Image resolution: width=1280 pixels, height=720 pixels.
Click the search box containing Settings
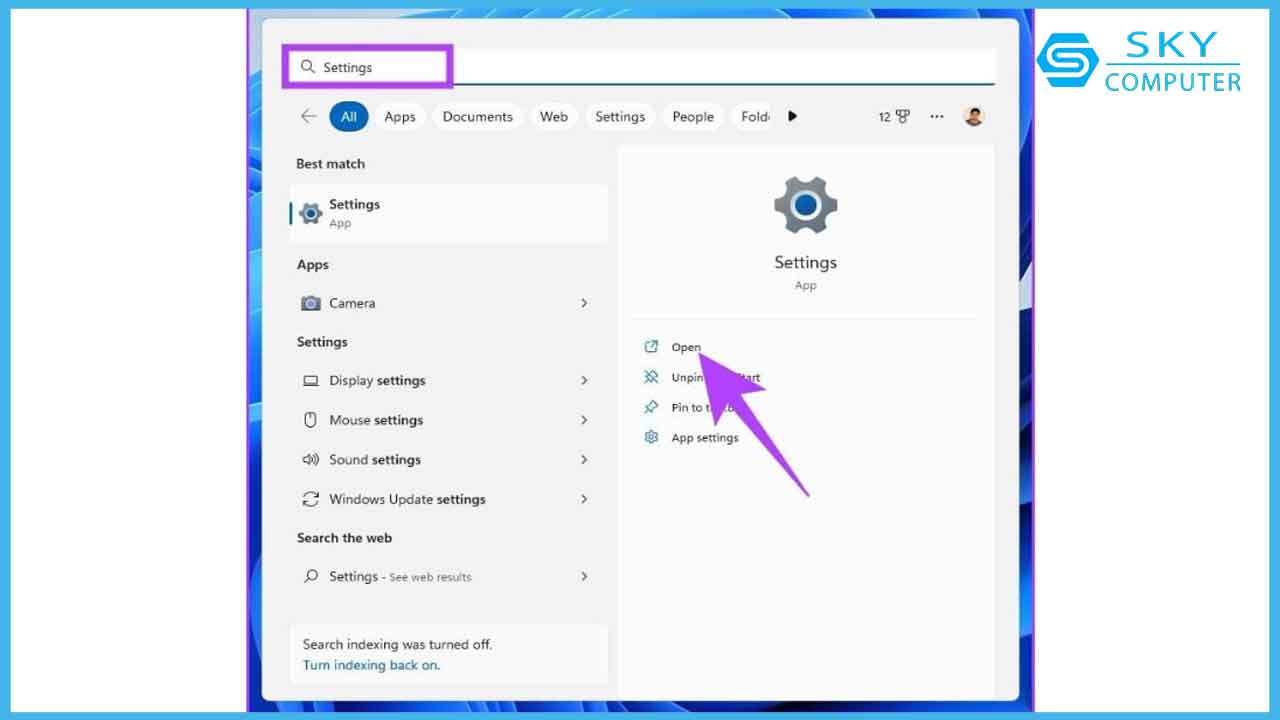coord(640,67)
